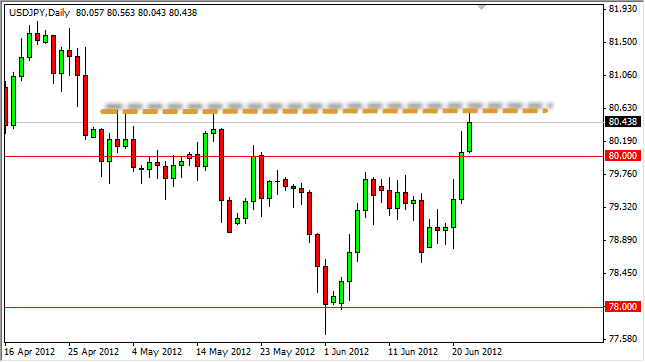Screen dimensions: 645x362
Task: Click the 78.890 price scale value
Action: pyautogui.click(x=623, y=240)
